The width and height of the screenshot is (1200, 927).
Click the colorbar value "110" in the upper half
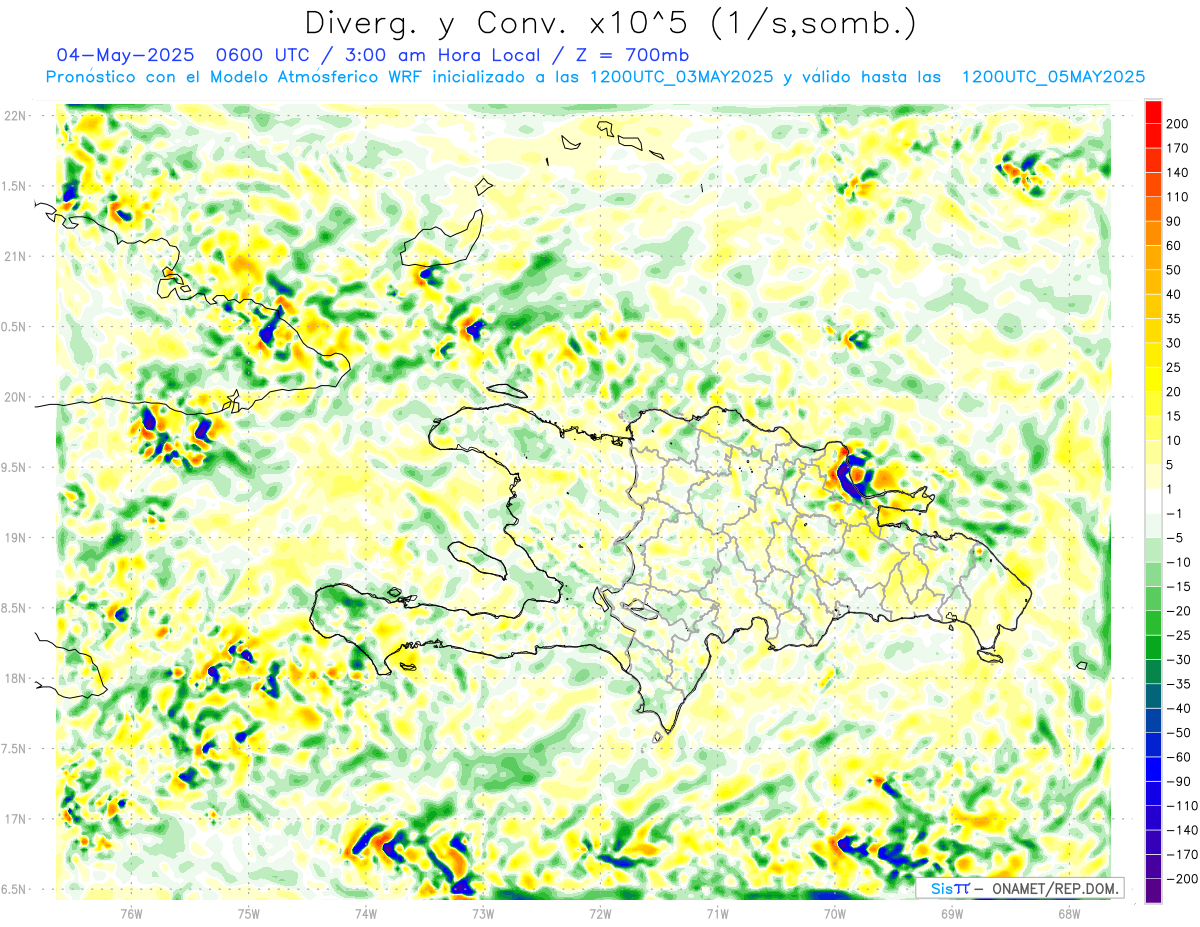coord(1177,198)
